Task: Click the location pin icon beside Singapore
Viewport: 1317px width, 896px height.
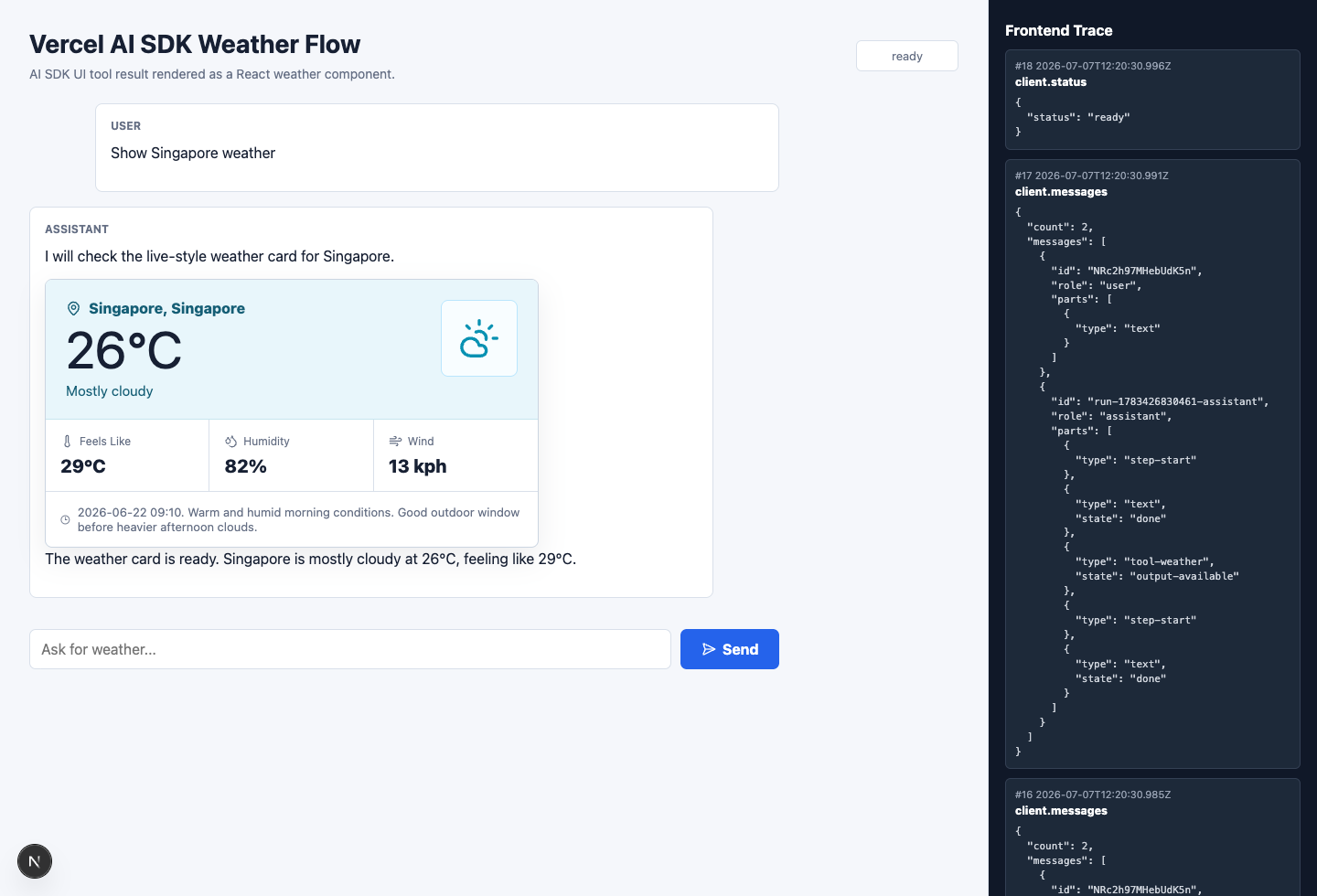Action: pyautogui.click(x=73, y=309)
